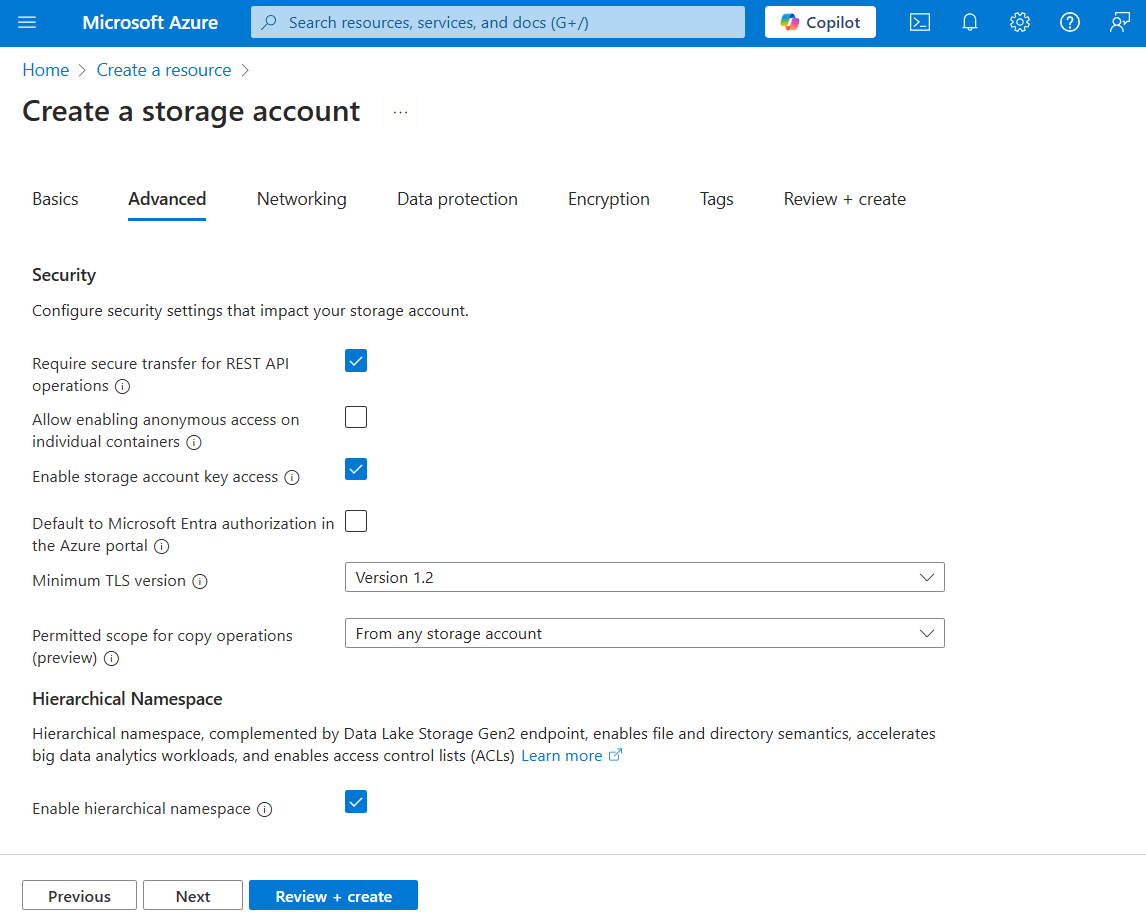Enable anonymous access on individual containers checkbox
Viewport: 1146px width, 922px height.
coord(356,417)
